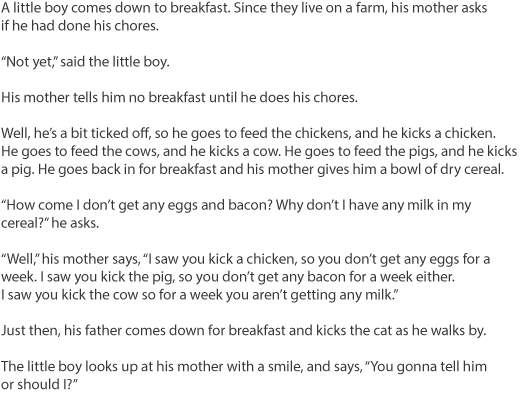This screenshot has height=393, width=521.
Task: Click the text "Not yet," said the little boy
Action: pyautogui.click(x=85, y=62)
